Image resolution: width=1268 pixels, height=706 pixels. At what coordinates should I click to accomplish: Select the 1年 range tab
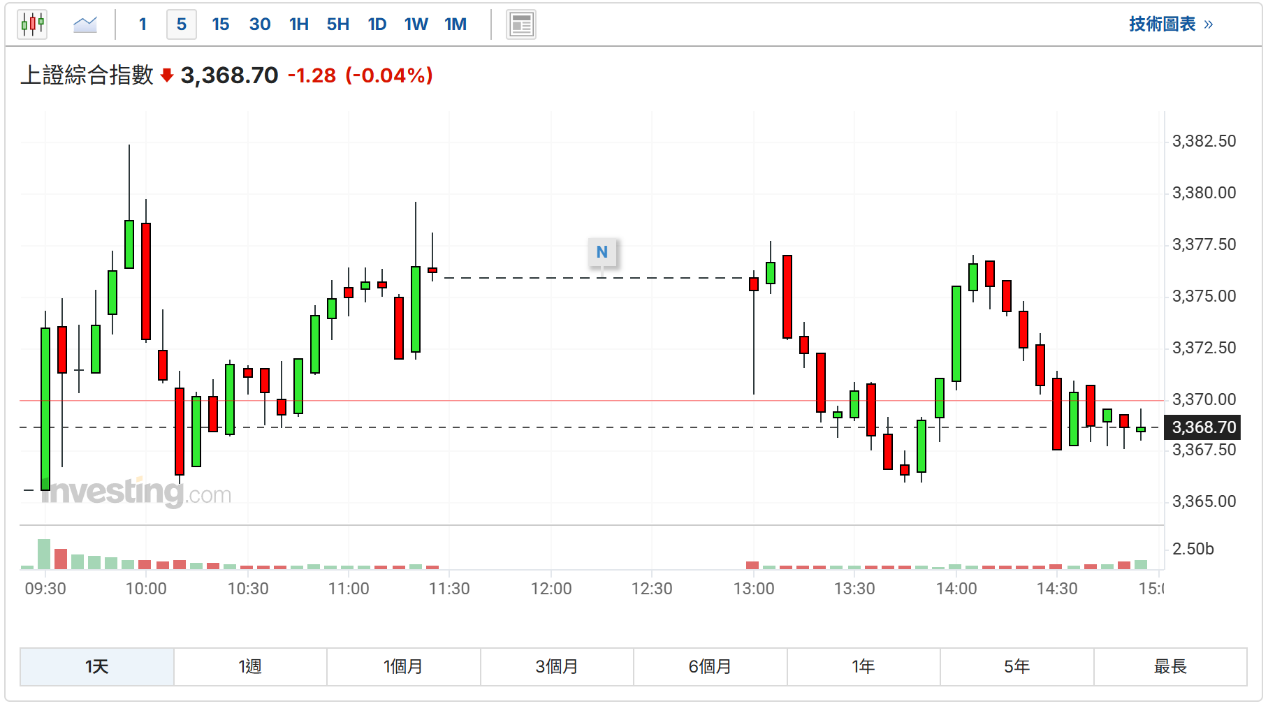click(864, 667)
